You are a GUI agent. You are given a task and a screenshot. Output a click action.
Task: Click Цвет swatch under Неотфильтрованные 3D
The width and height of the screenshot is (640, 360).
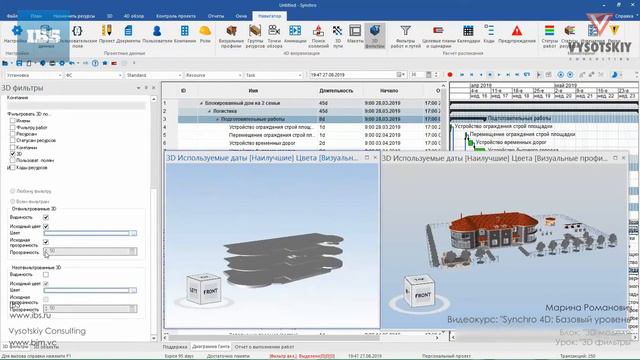[x=90, y=290]
